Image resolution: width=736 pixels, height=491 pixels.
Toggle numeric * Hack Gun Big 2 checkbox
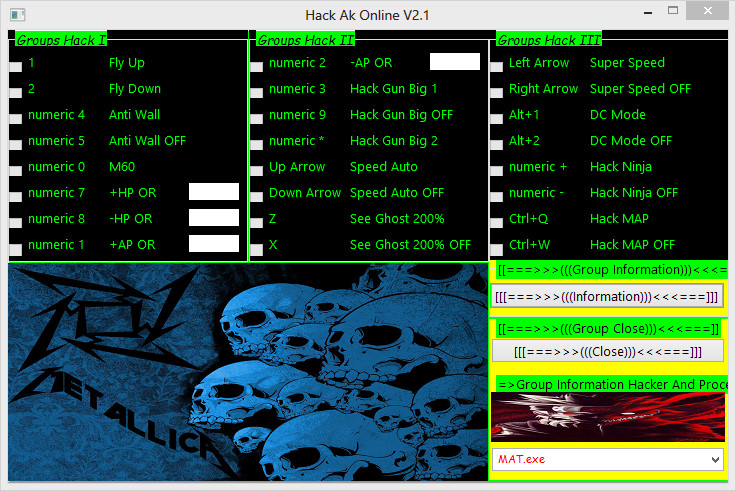[x=256, y=144]
